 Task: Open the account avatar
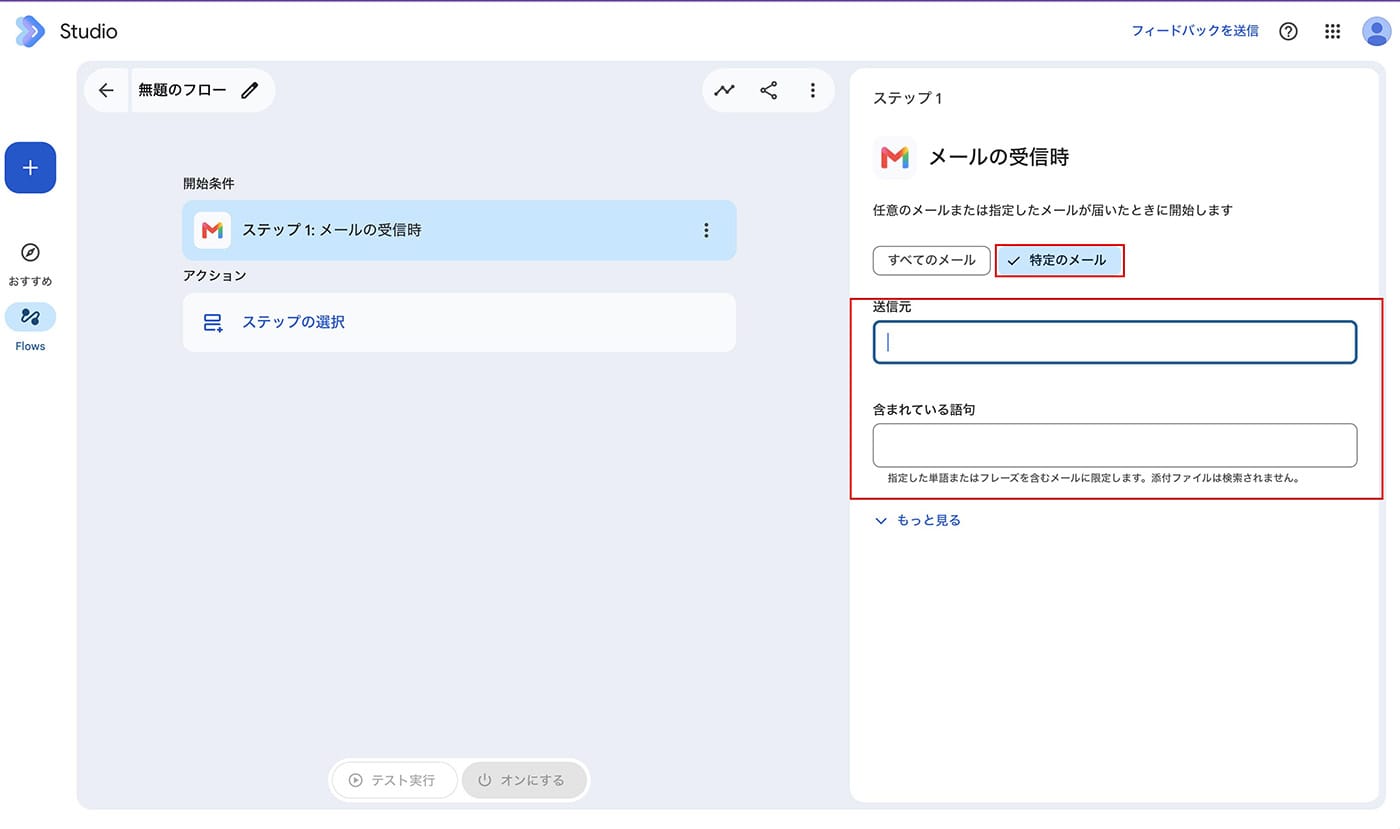(x=1377, y=31)
